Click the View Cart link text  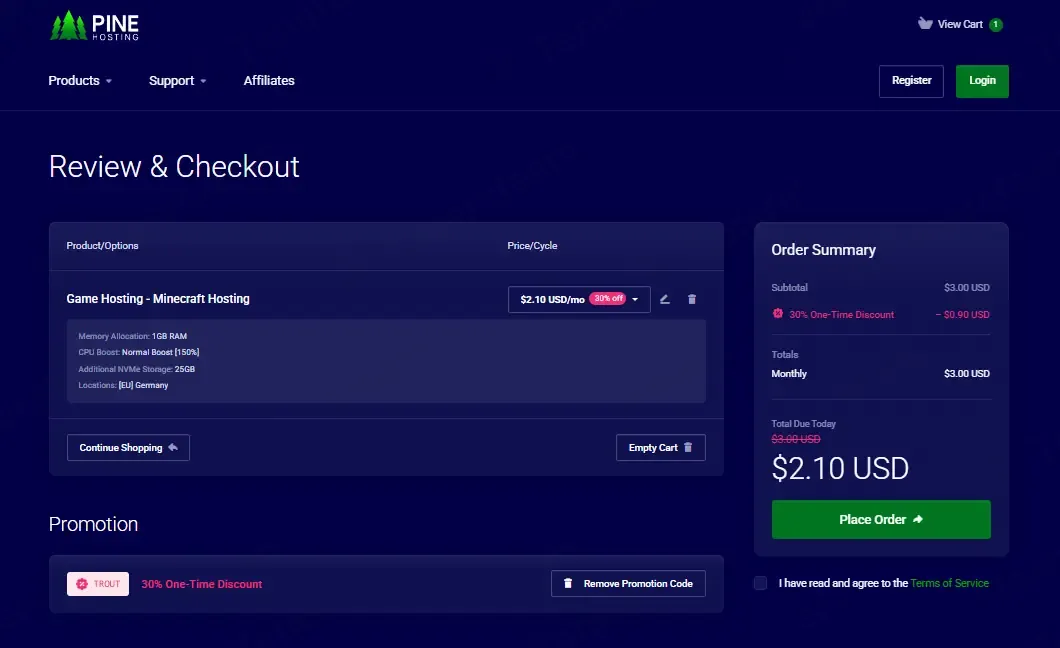tap(960, 24)
